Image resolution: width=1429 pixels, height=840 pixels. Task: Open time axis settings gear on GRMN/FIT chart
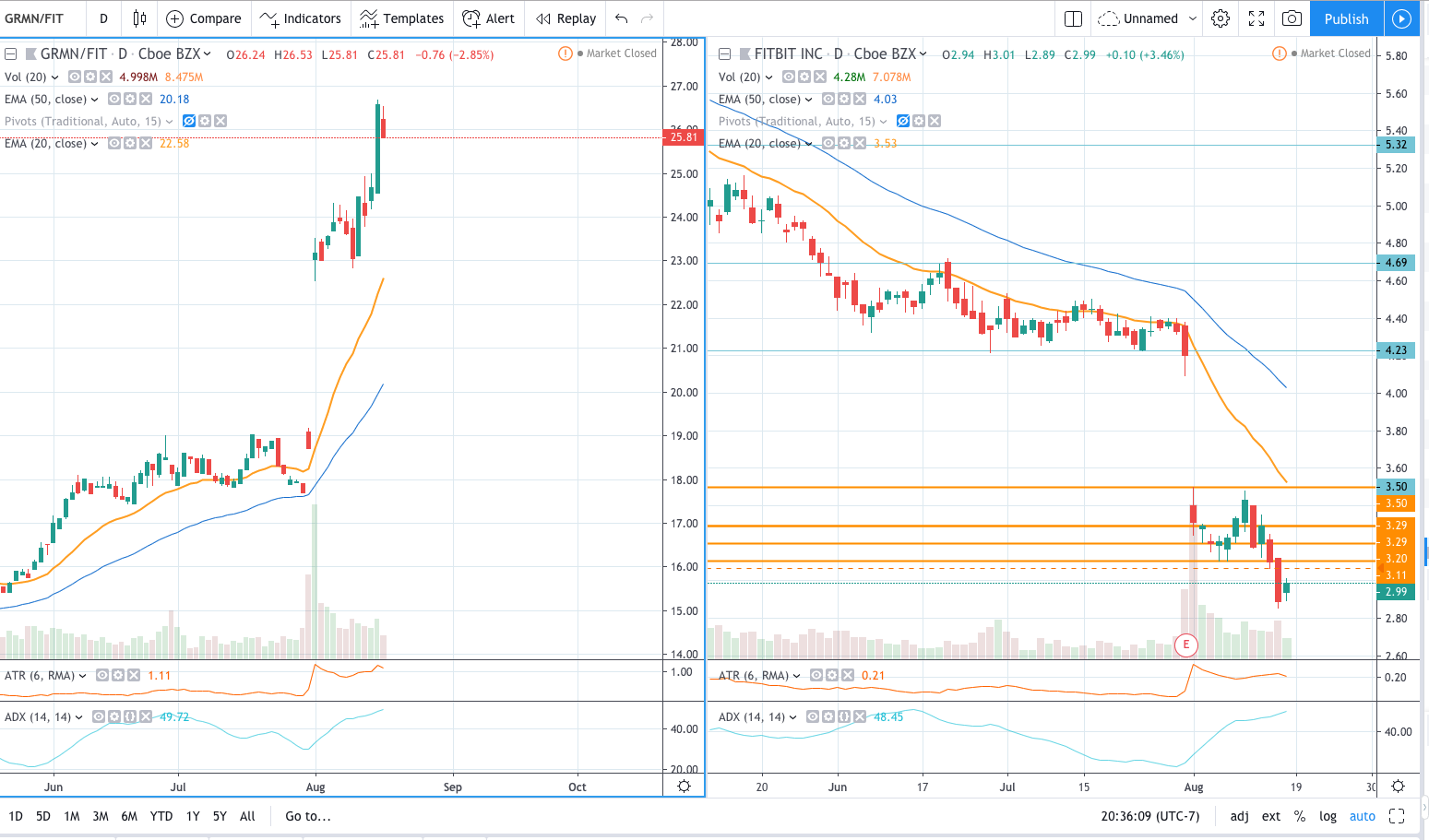click(684, 786)
